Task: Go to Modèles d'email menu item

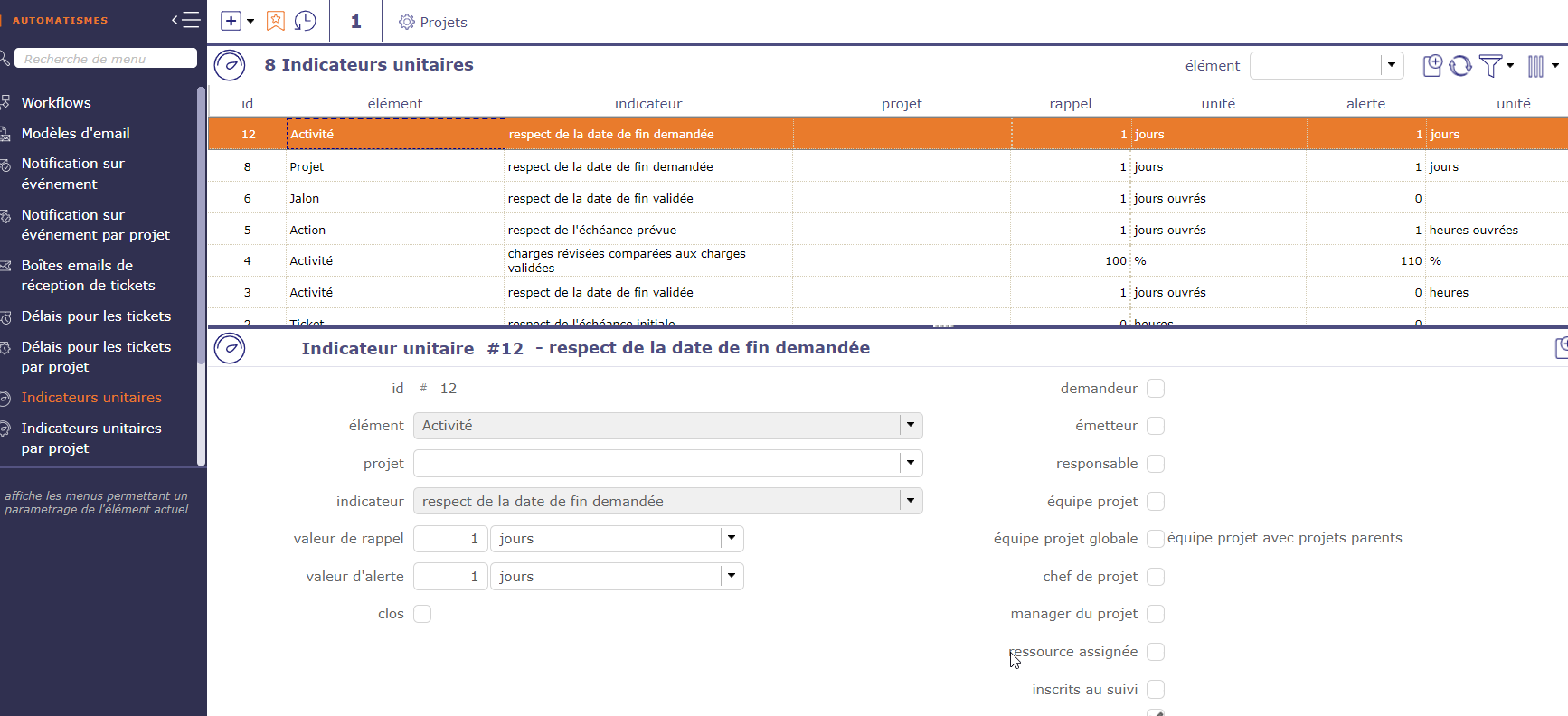Action: click(75, 134)
